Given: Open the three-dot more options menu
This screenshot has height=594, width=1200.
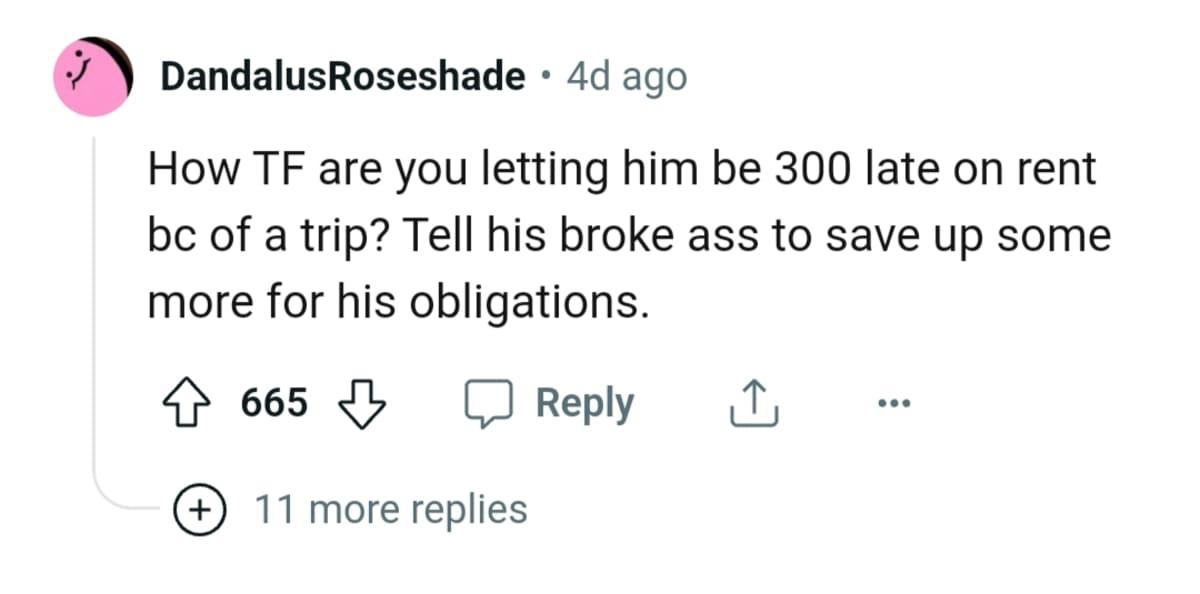Looking at the screenshot, I should tap(891, 404).
